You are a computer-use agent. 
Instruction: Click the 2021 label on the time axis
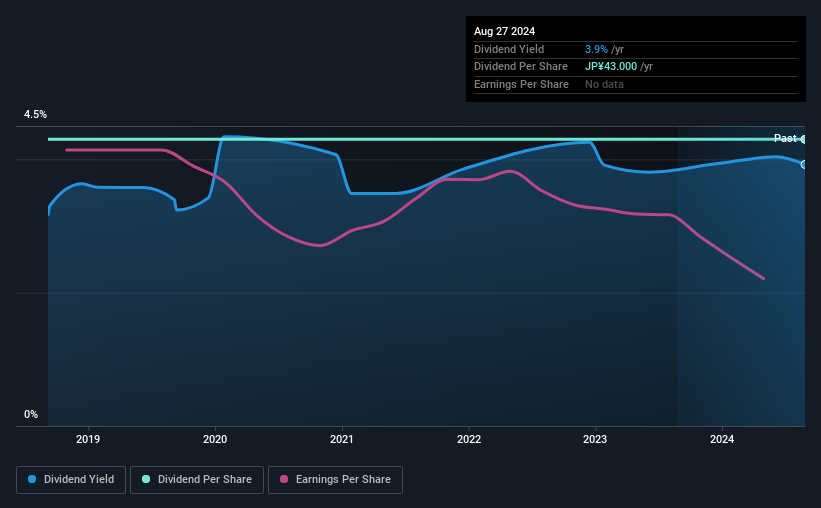pos(342,439)
